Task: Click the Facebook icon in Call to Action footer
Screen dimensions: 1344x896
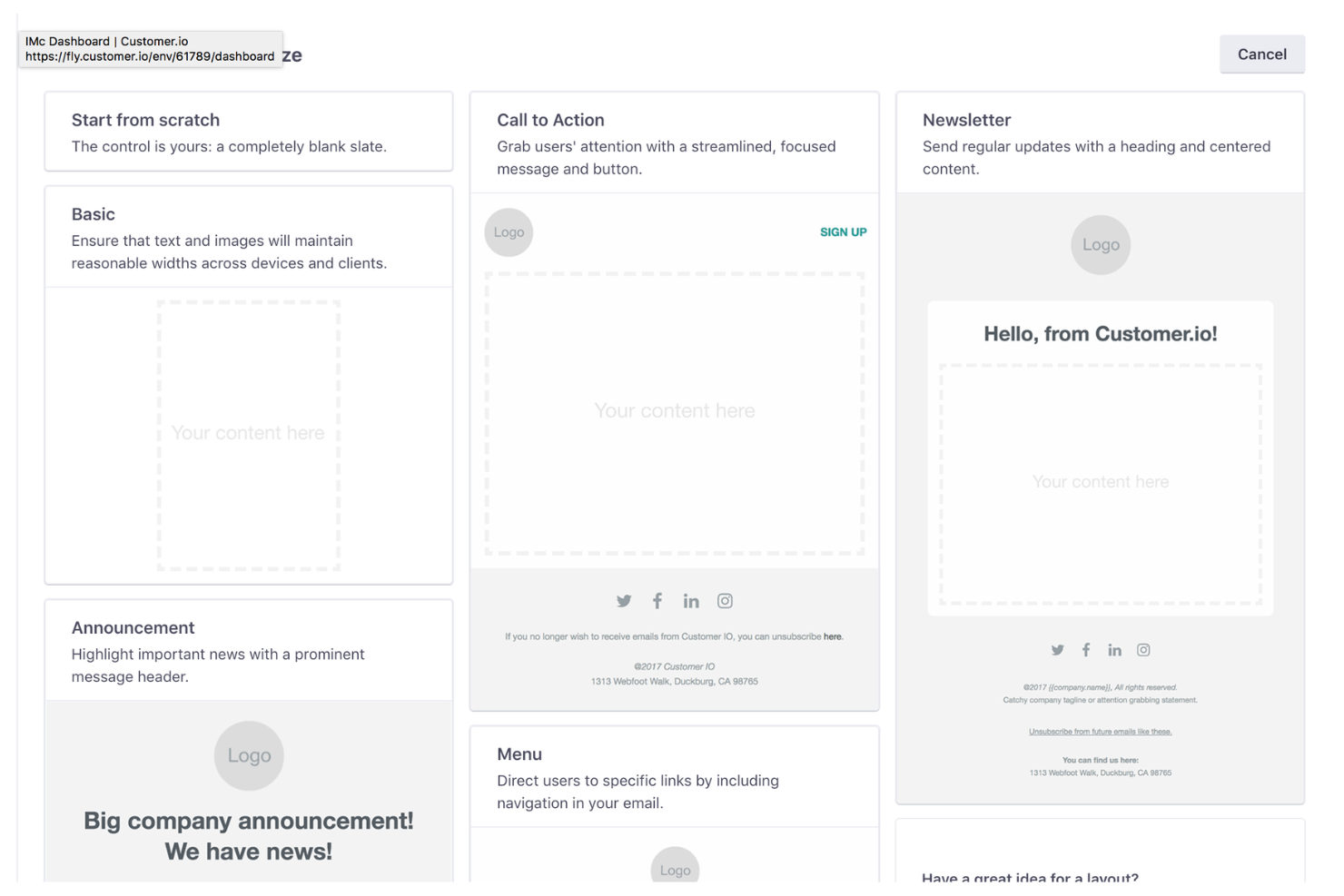Action: (657, 600)
